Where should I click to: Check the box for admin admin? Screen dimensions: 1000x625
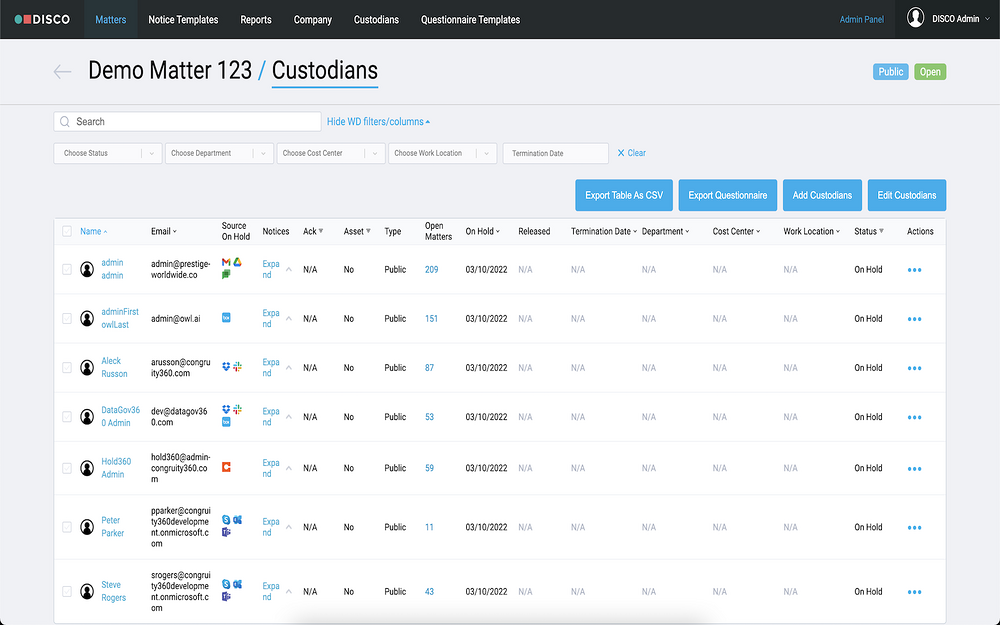point(67,269)
